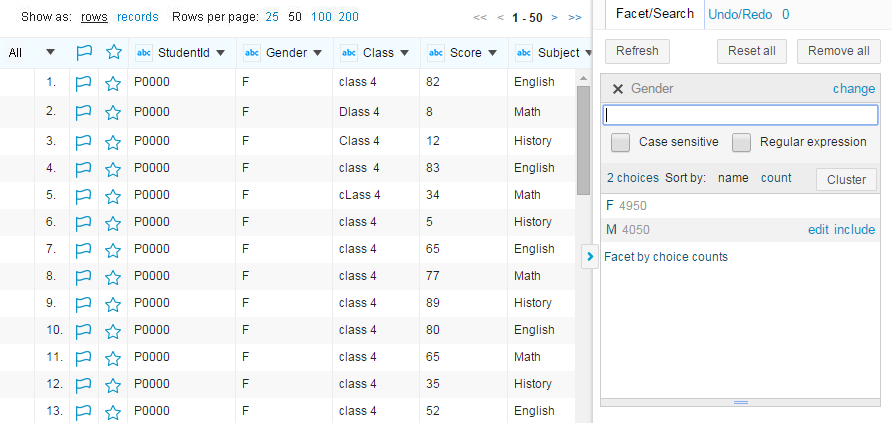Enable the Case sensitive checkbox
This screenshot has height=423, width=892.
(x=621, y=142)
